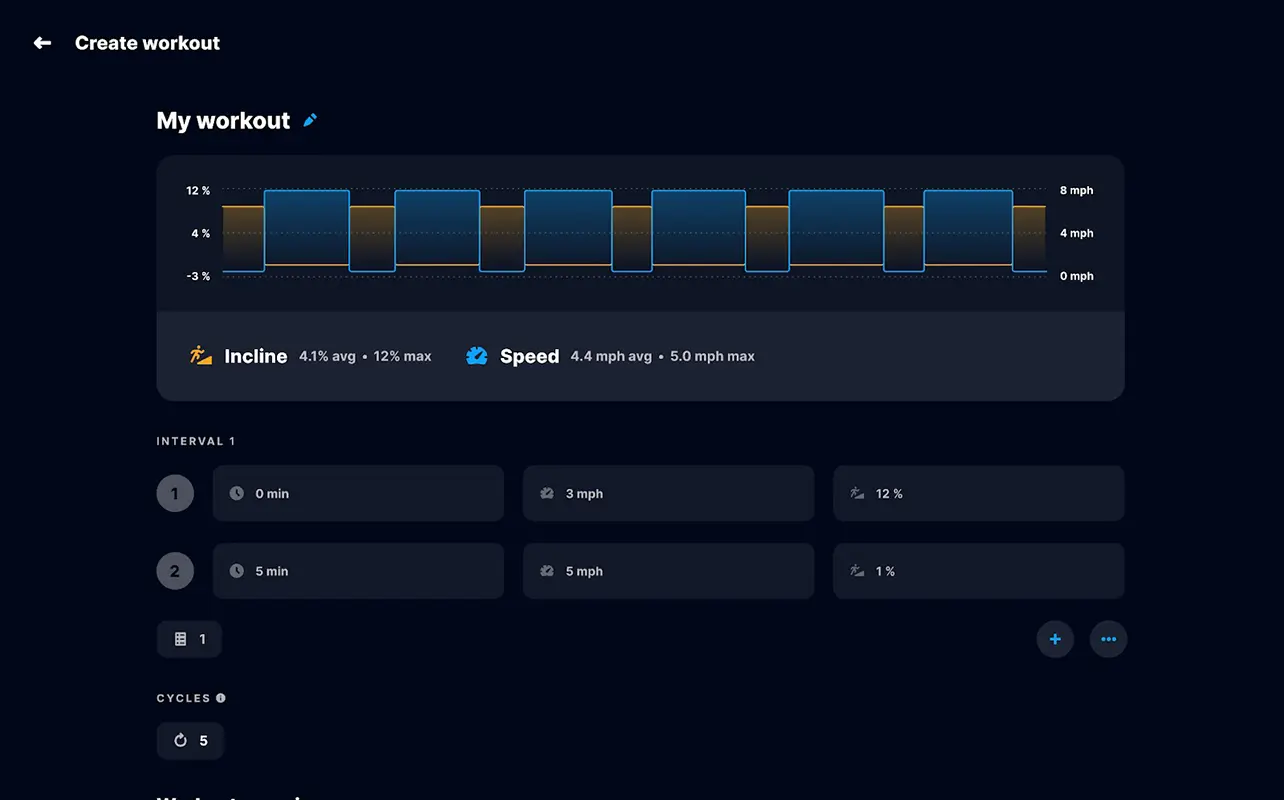Open the three-dots more options button
Image resolution: width=1284 pixels, height=800 pixels.
tap(1108, 639)
